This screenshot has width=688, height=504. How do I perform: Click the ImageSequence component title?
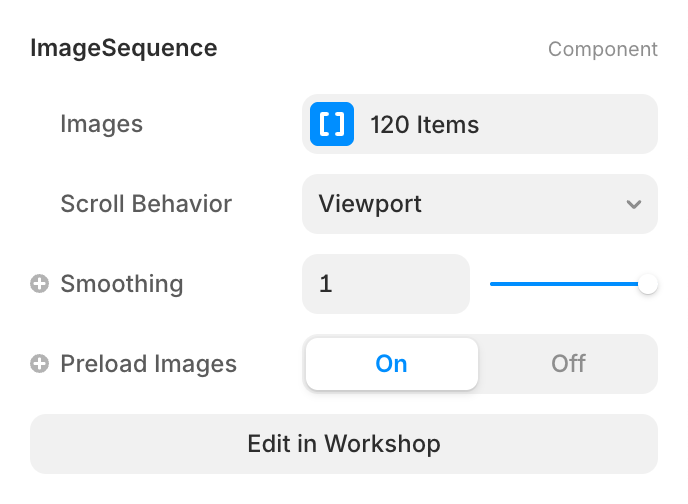pos(124,47)
